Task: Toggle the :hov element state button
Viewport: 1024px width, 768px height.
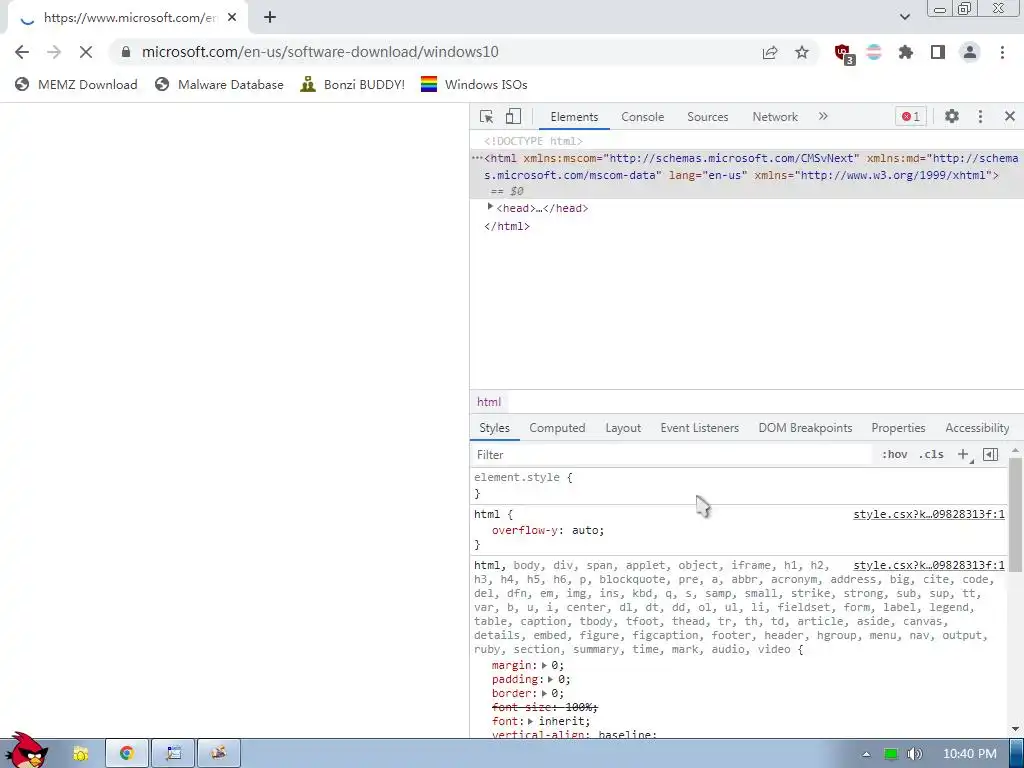Action: point(894,455)
